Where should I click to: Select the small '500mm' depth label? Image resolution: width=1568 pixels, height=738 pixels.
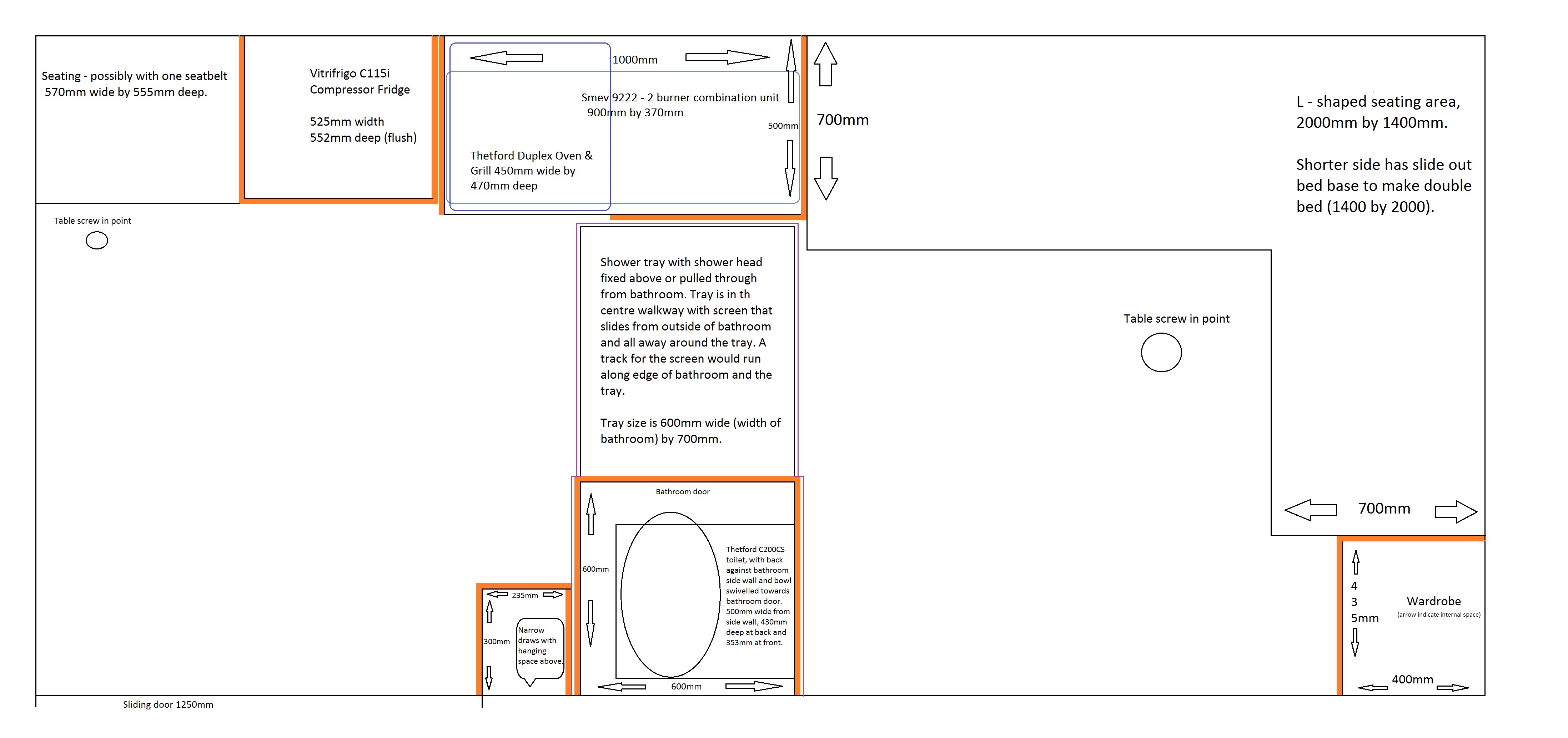783,126
